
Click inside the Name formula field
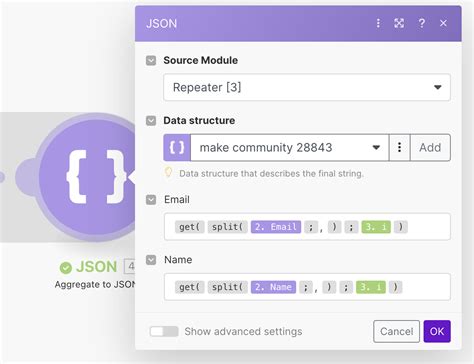coord(307,287)
